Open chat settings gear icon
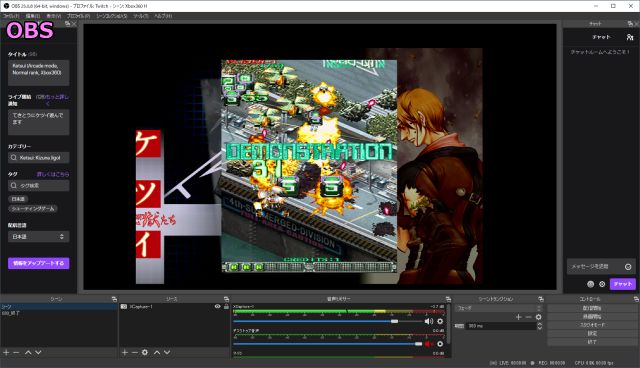 (x=602, y=284)
